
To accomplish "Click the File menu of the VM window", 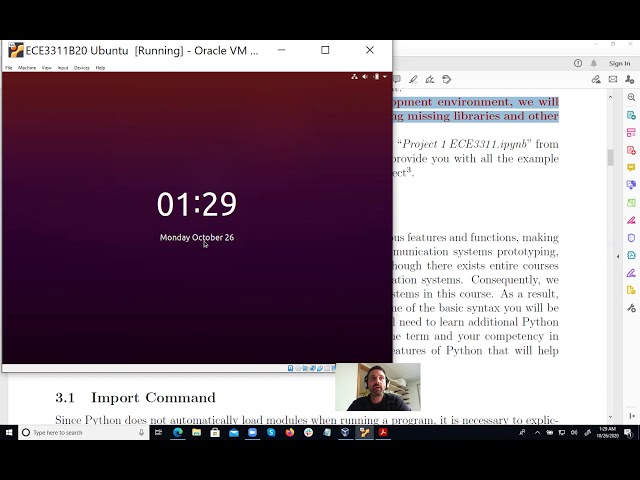I will click(x=9, y=68).
